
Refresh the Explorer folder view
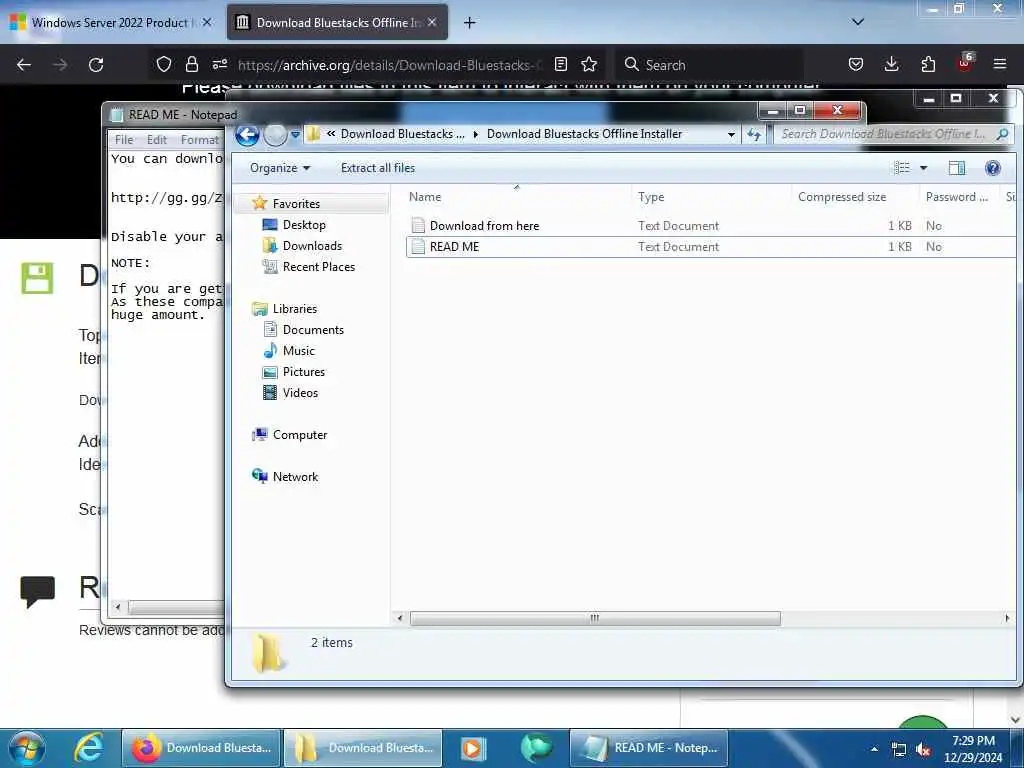[x=754, y=135]
